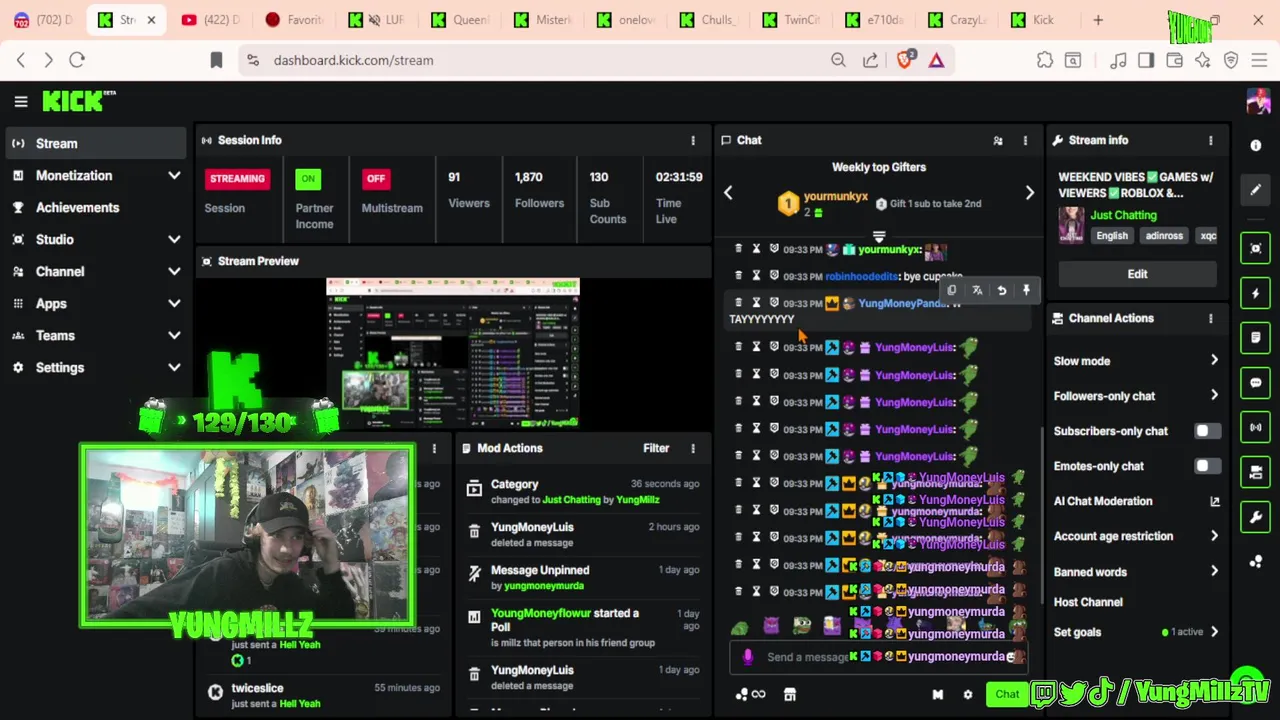Open the chat settings gear icon
Image resolution: width=1280 pixels, height=720 pixels.
point(967,694)
